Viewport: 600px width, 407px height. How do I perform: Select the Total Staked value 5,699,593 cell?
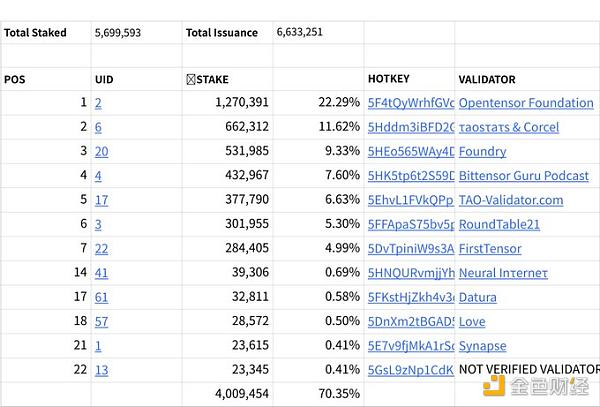[118, 33]
